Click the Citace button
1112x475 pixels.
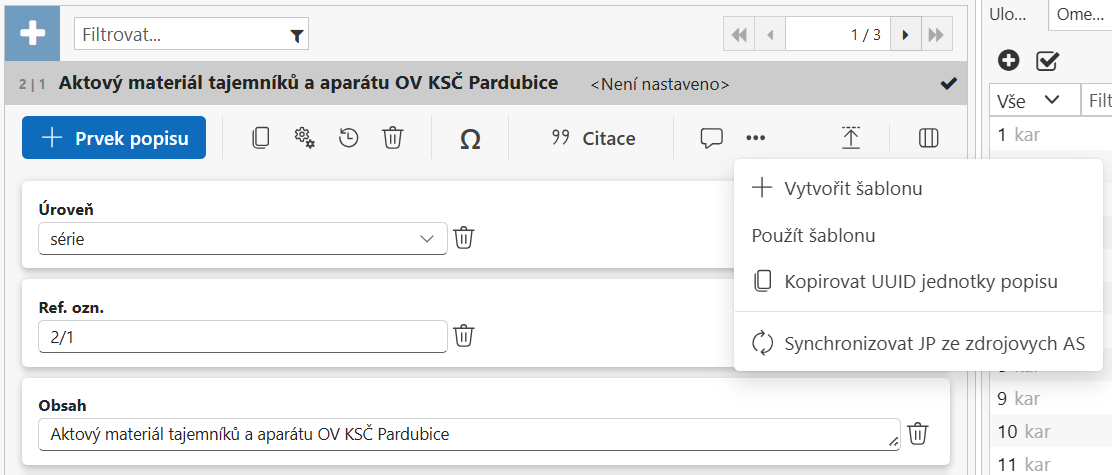(x=594, y=138)
